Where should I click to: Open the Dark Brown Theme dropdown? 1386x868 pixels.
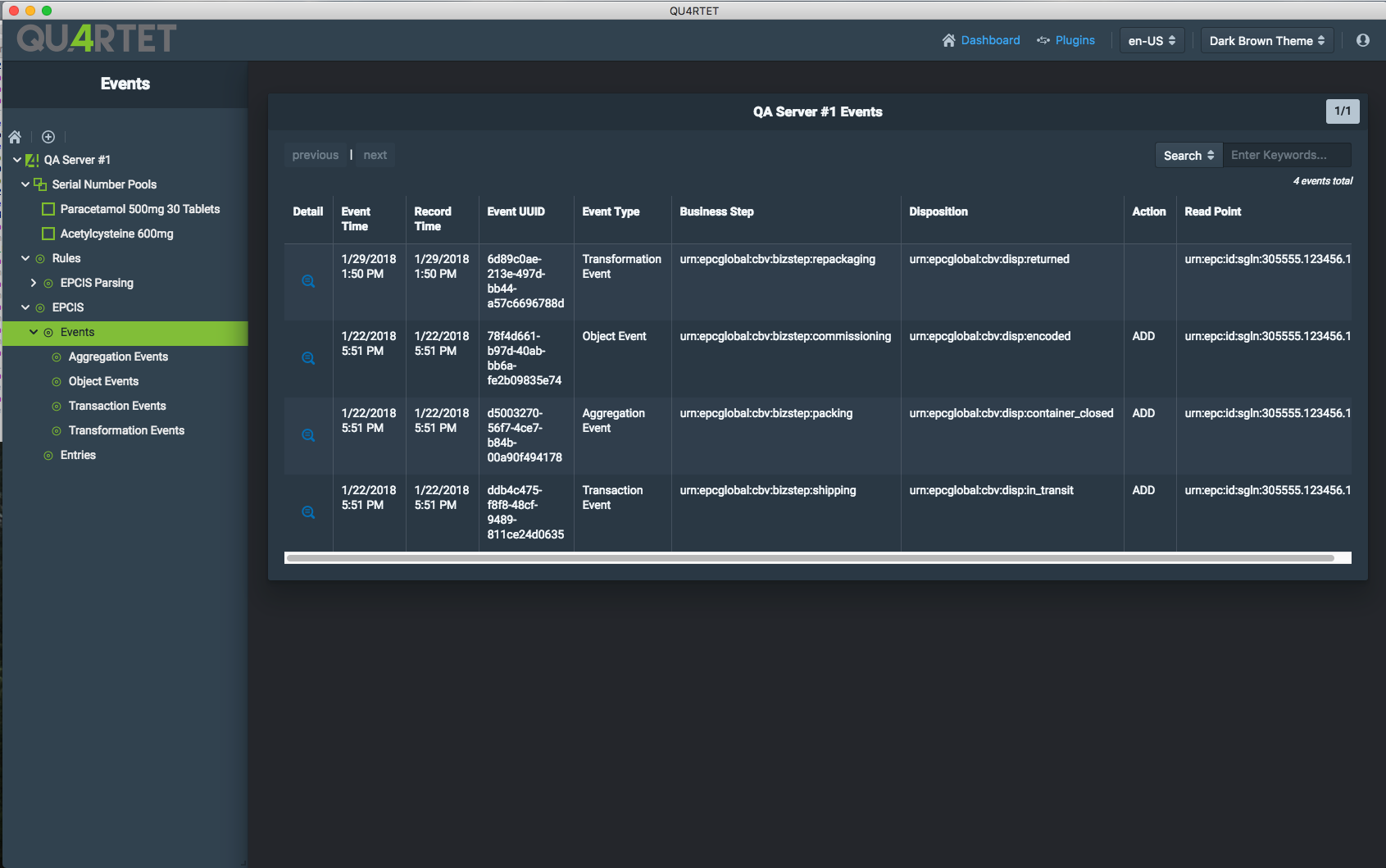tap(1267, 40)
